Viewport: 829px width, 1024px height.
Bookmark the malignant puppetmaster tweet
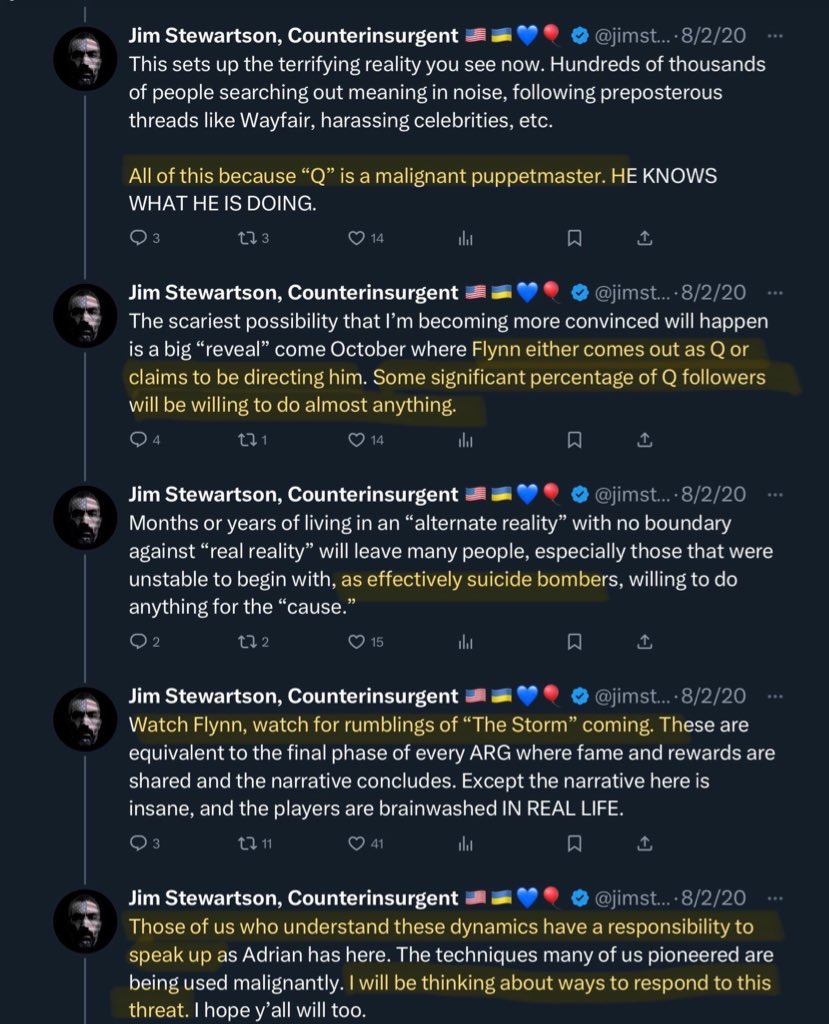[x=574, y=238]
